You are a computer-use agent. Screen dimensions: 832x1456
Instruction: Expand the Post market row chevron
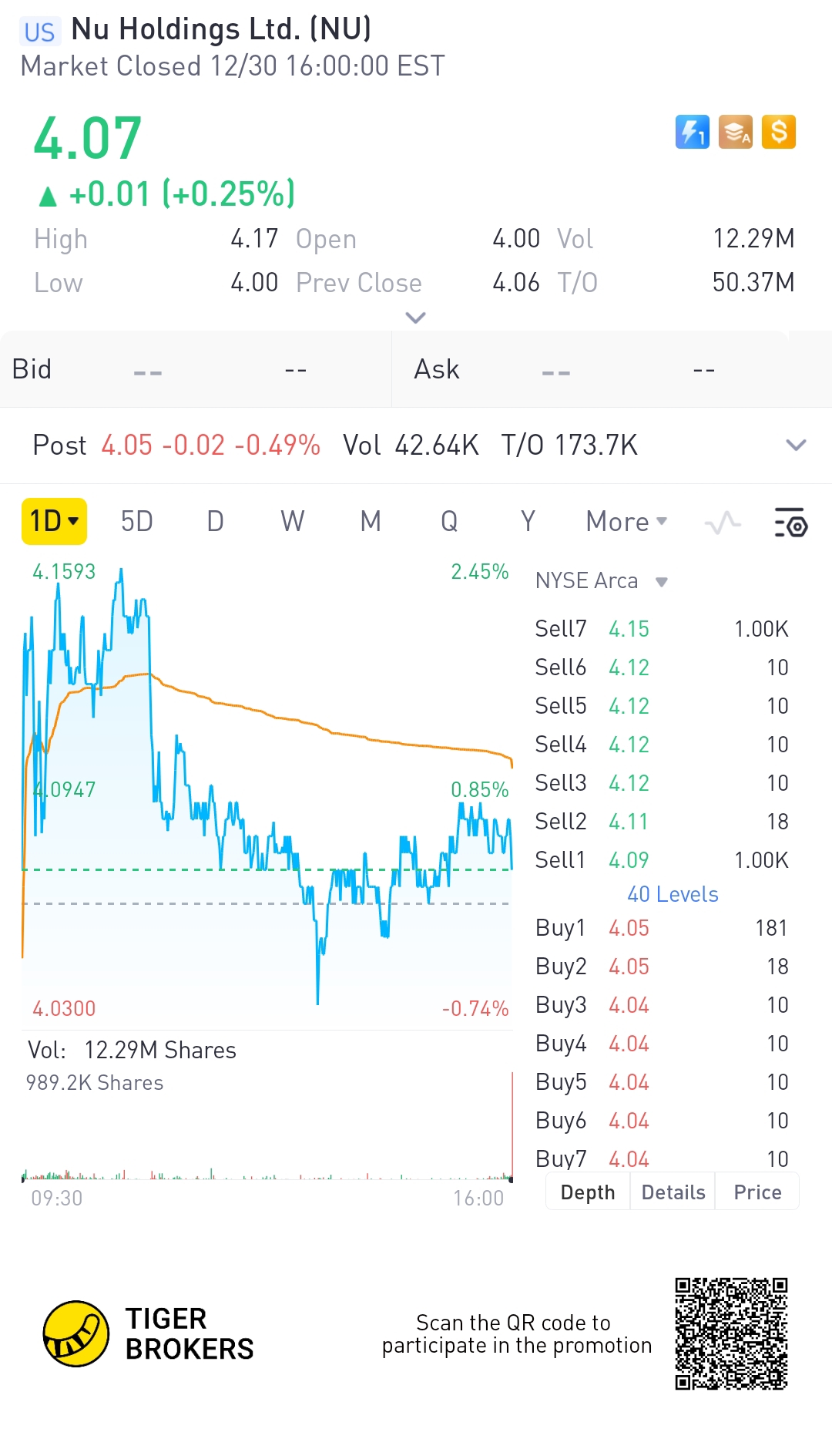pos(795,445)
